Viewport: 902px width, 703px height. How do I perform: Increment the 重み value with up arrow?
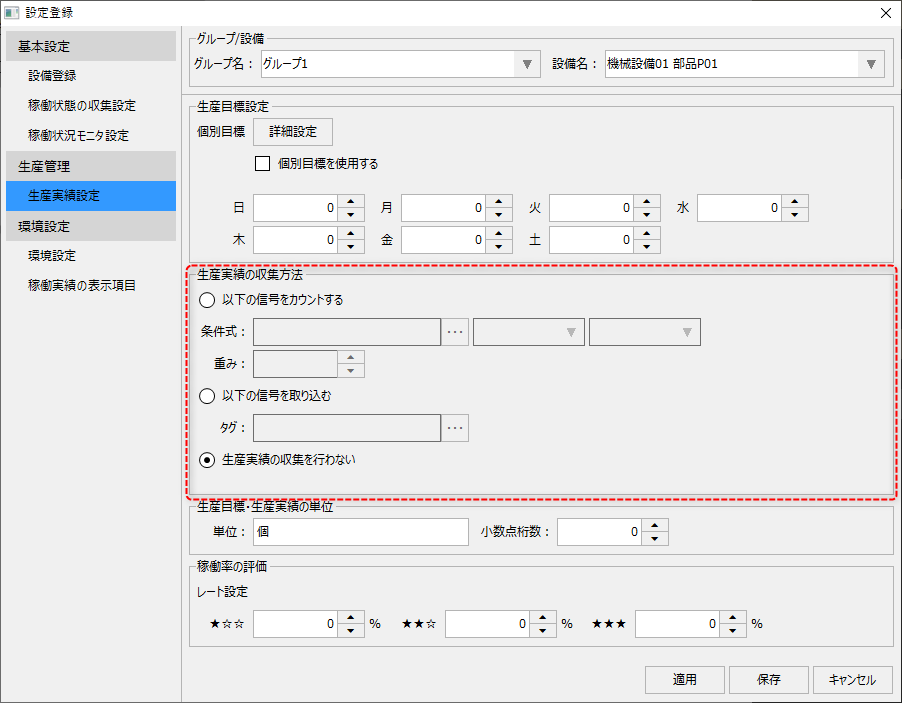coord(351,358)
